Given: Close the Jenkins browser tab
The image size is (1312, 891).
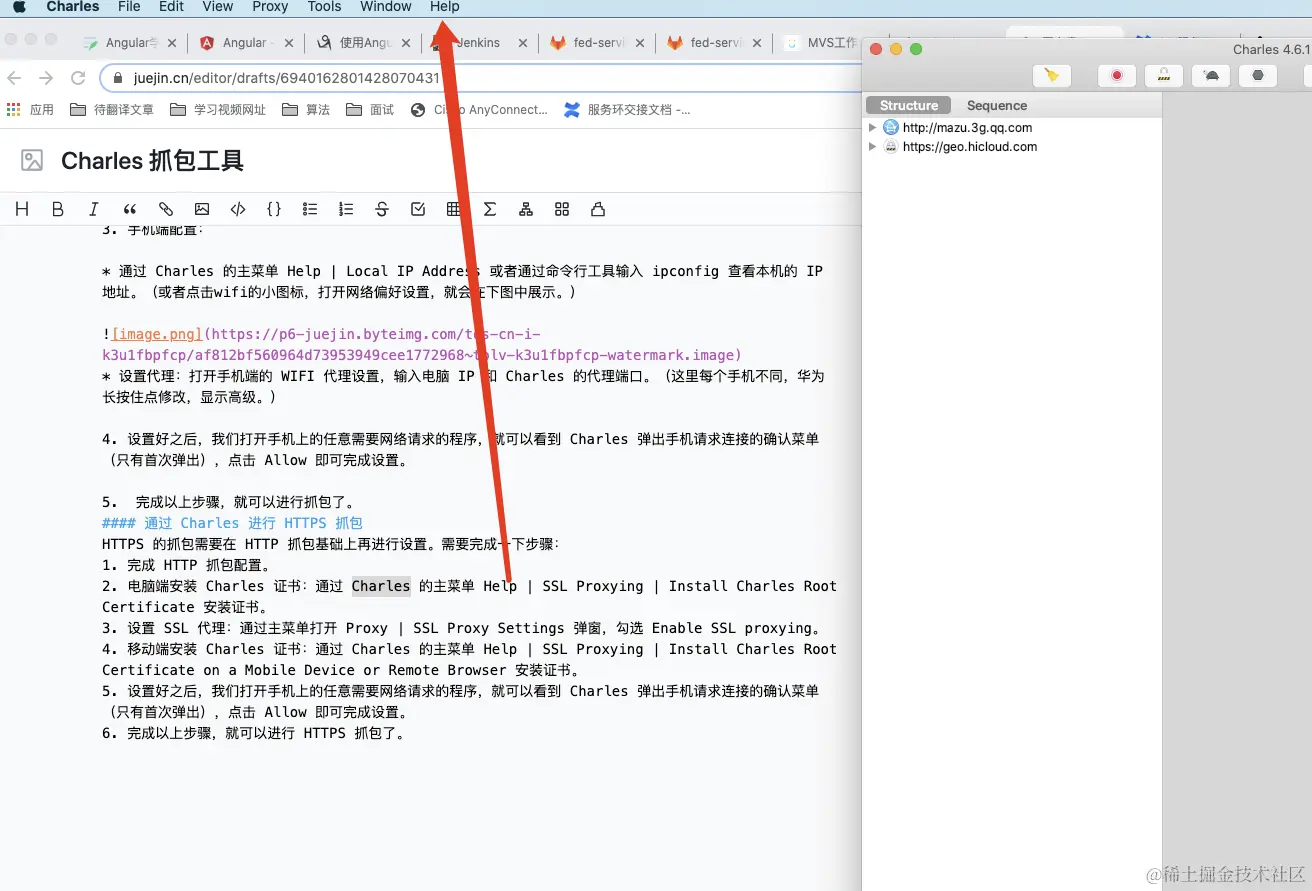Looking at the screenshot, I should point(522,43).
